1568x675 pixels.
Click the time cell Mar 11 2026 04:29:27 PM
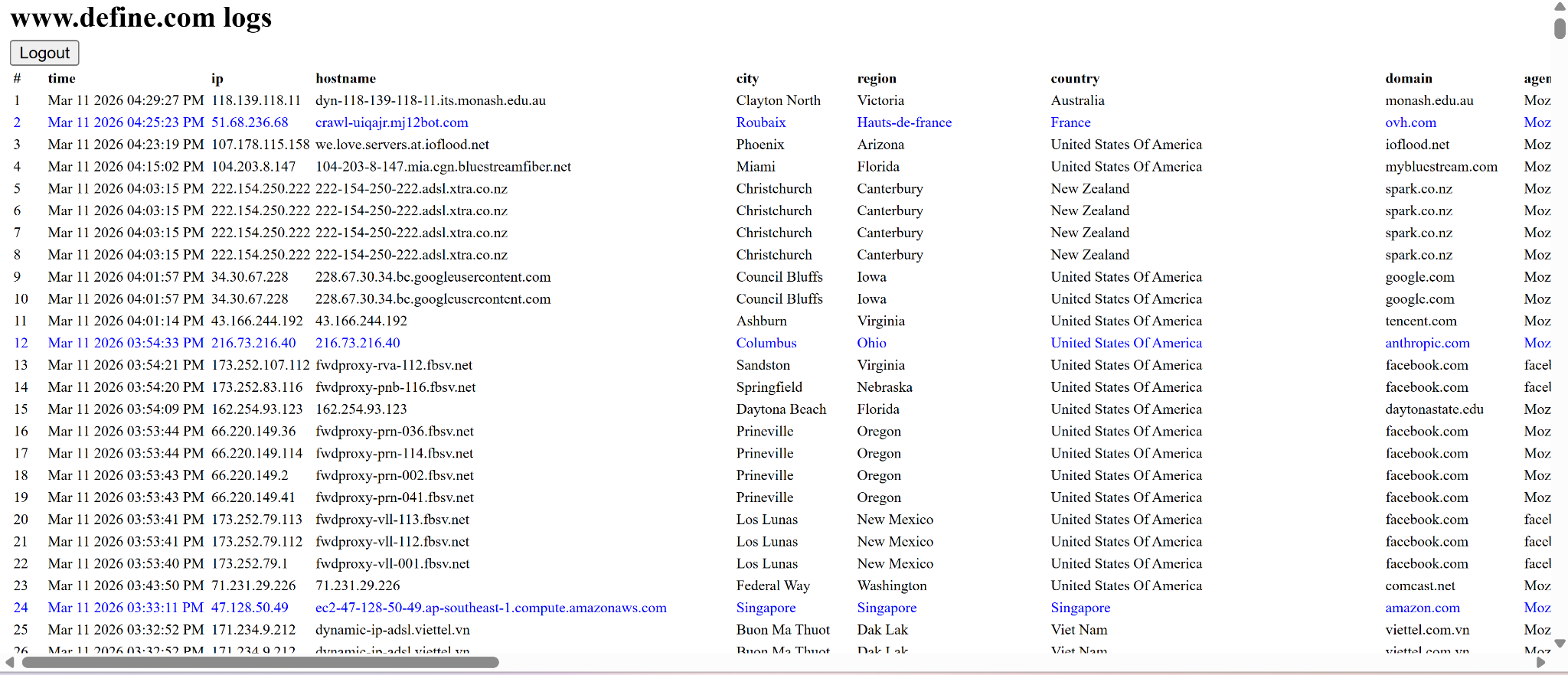click(126, 100)
